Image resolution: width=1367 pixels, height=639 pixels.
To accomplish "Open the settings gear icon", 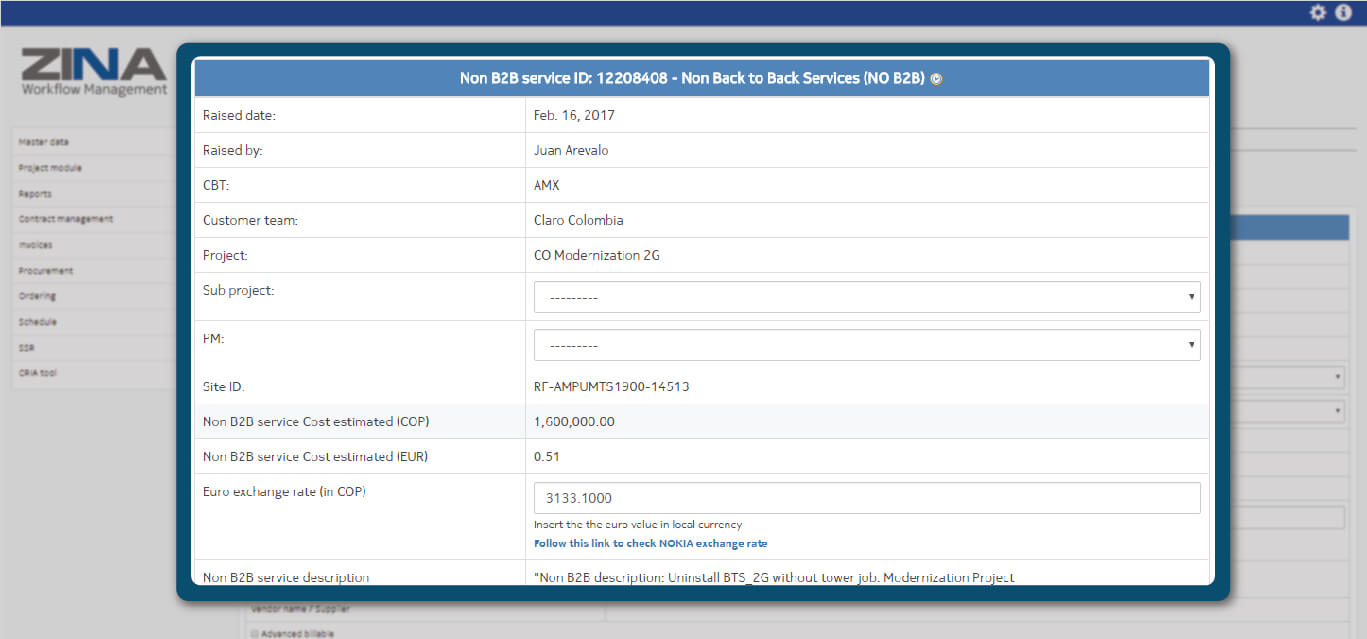I will pyautogui.click(x=1318, y=13).
